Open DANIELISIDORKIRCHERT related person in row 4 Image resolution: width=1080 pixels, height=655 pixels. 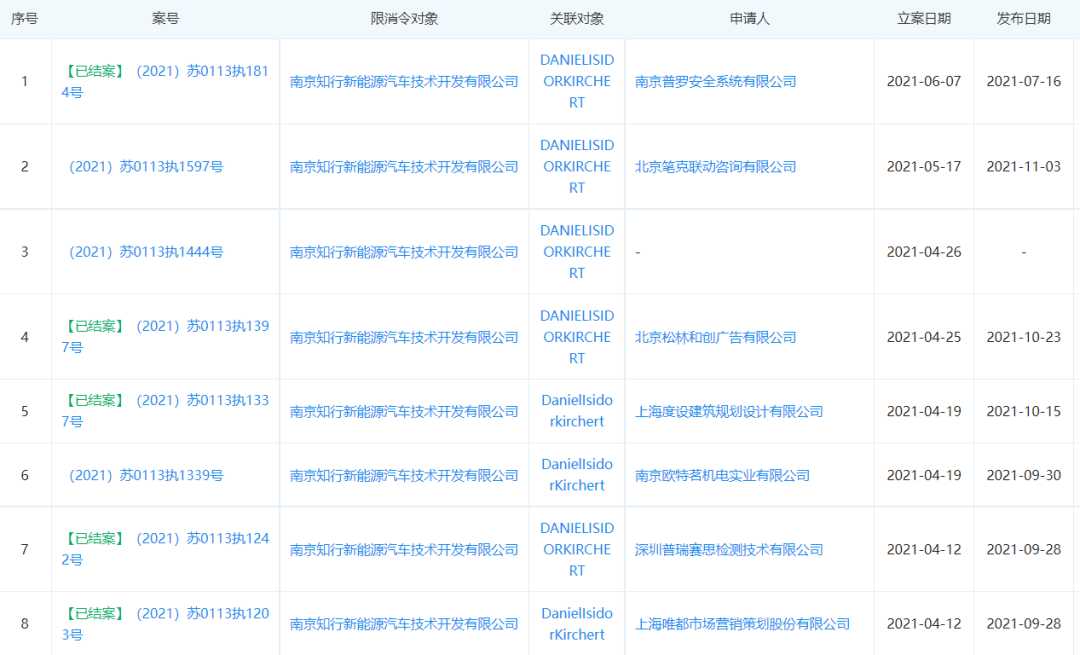[x=577, y=337]
